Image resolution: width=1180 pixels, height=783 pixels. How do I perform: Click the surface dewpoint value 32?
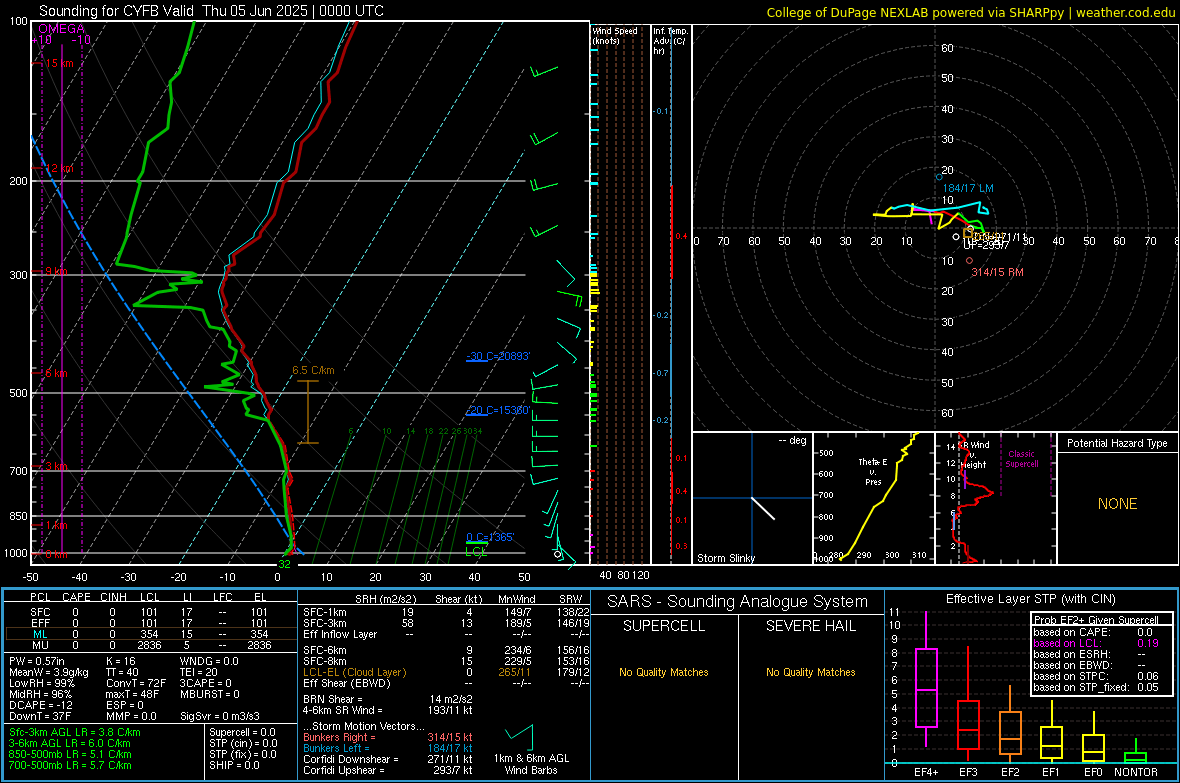click(284, 564)
